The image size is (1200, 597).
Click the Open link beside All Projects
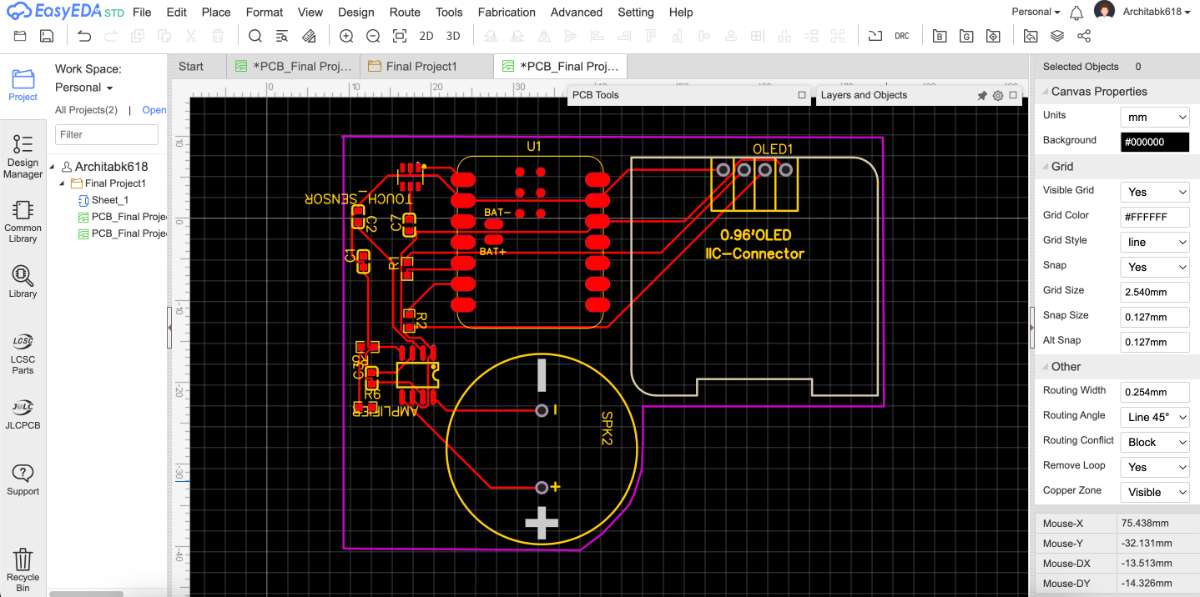(x=154, y=110)
